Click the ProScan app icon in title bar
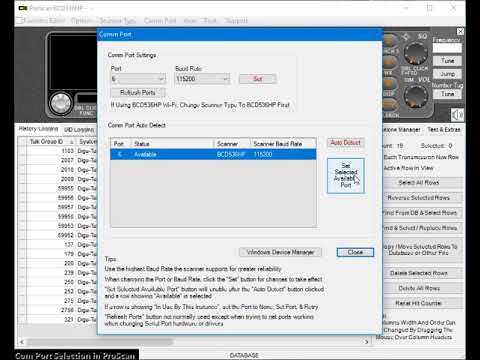Viewport: 480px width, 360px height. (x=23, y=8)
